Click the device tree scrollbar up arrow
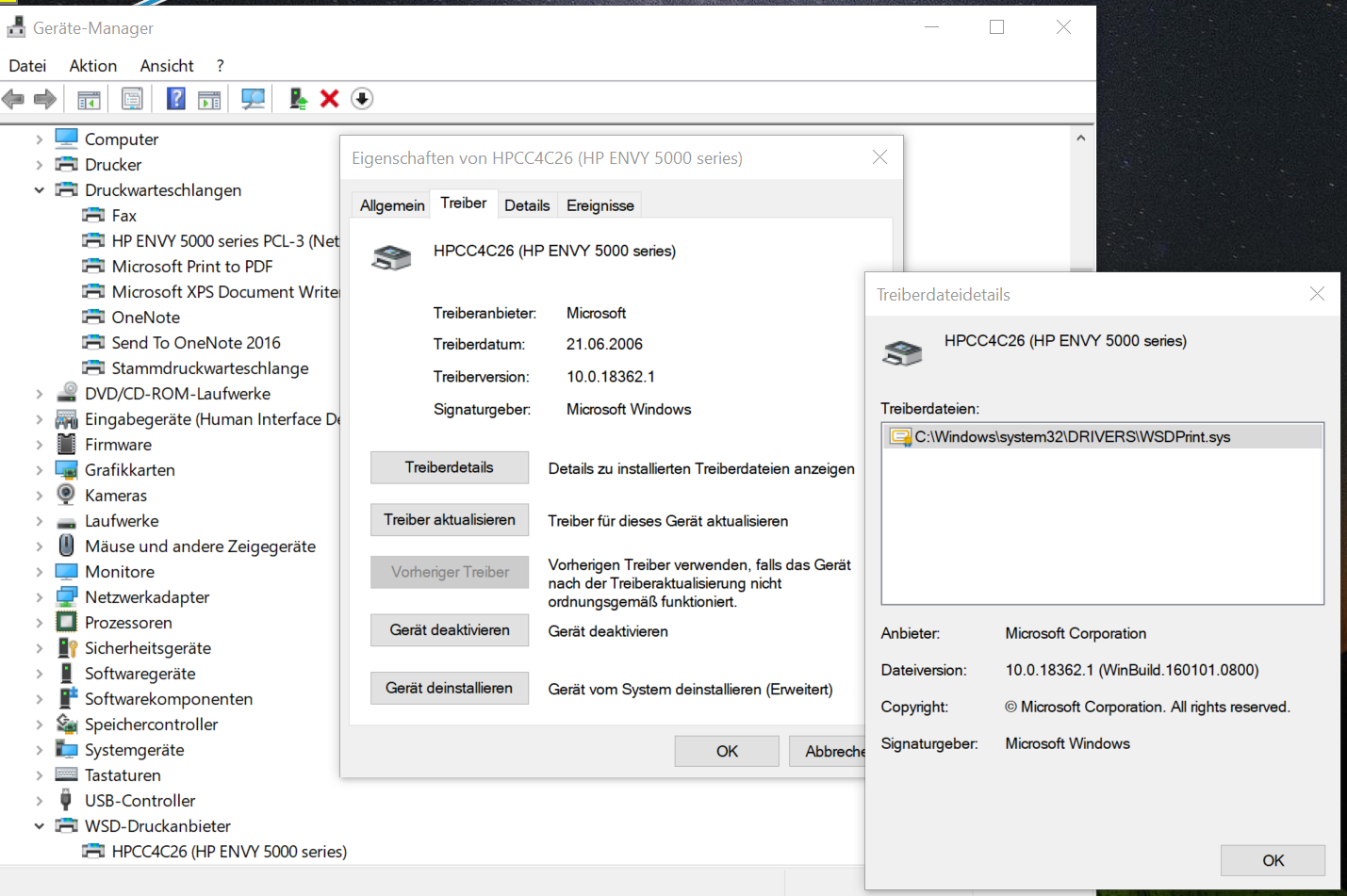The image size is (1347, 896). (1081, 138)
